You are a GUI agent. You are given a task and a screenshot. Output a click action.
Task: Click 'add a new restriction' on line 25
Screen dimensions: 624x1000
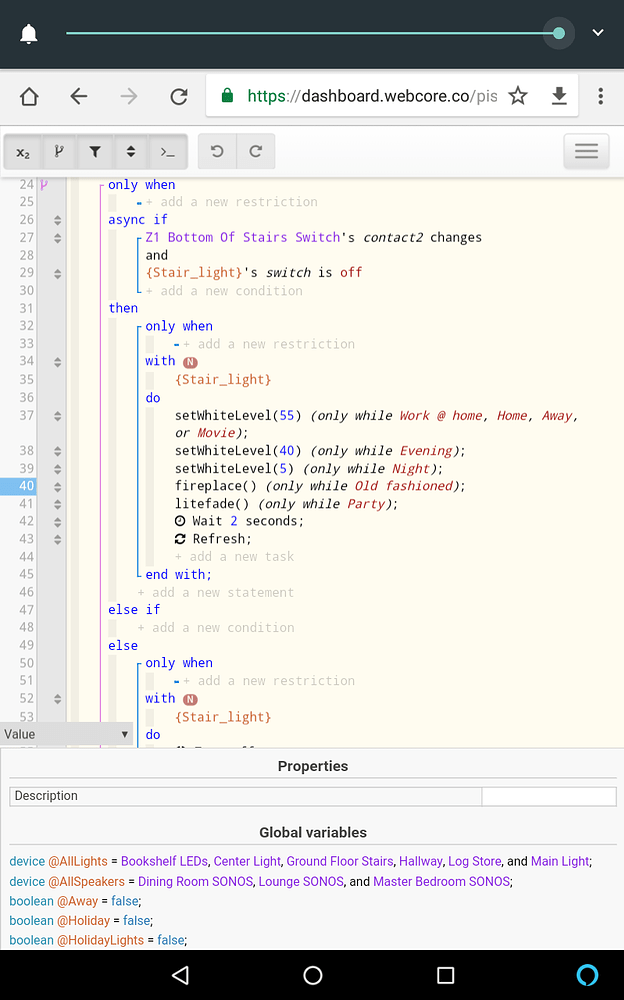point(232,202)
